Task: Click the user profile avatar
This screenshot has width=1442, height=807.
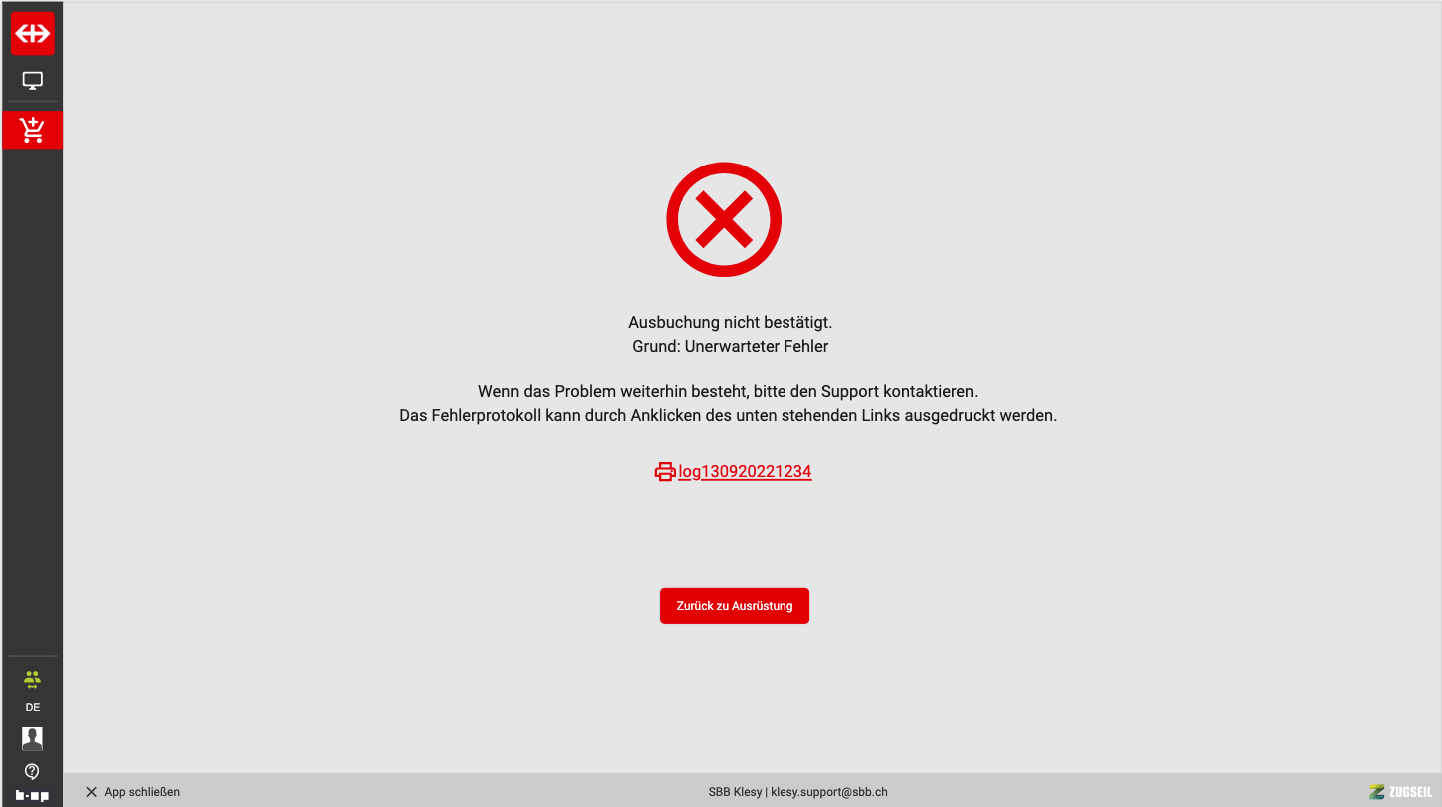Action: [x=32, y=738]
